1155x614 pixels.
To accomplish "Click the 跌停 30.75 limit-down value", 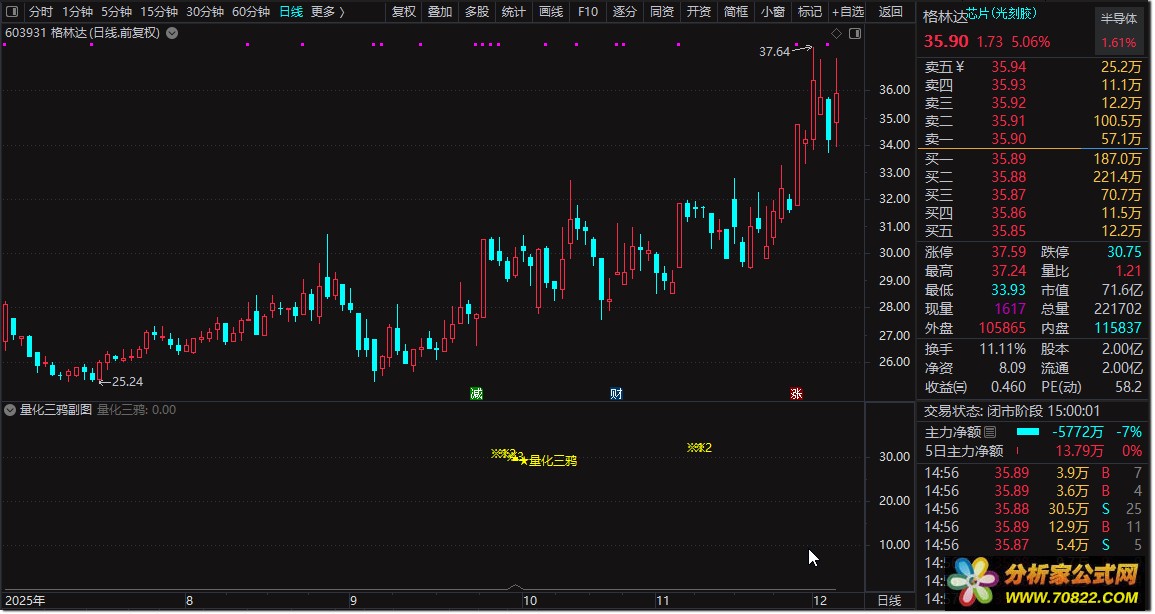I will (x=1124, y=253).
